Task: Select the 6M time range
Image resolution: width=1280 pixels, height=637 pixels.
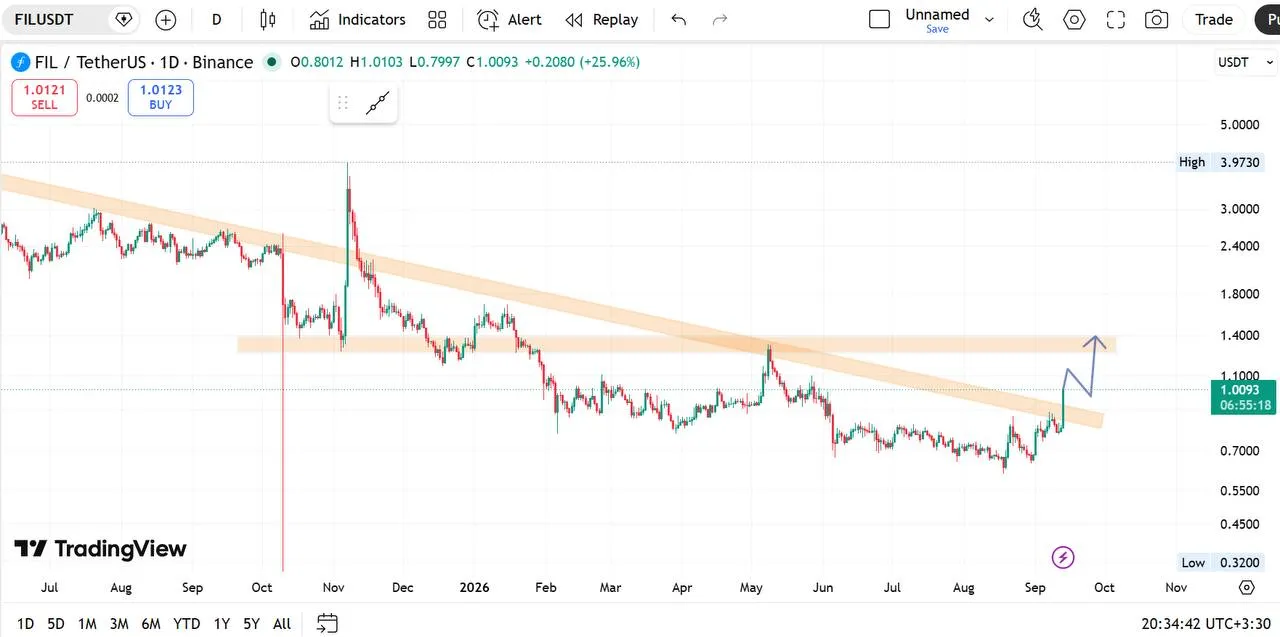Action: [151, 624]
